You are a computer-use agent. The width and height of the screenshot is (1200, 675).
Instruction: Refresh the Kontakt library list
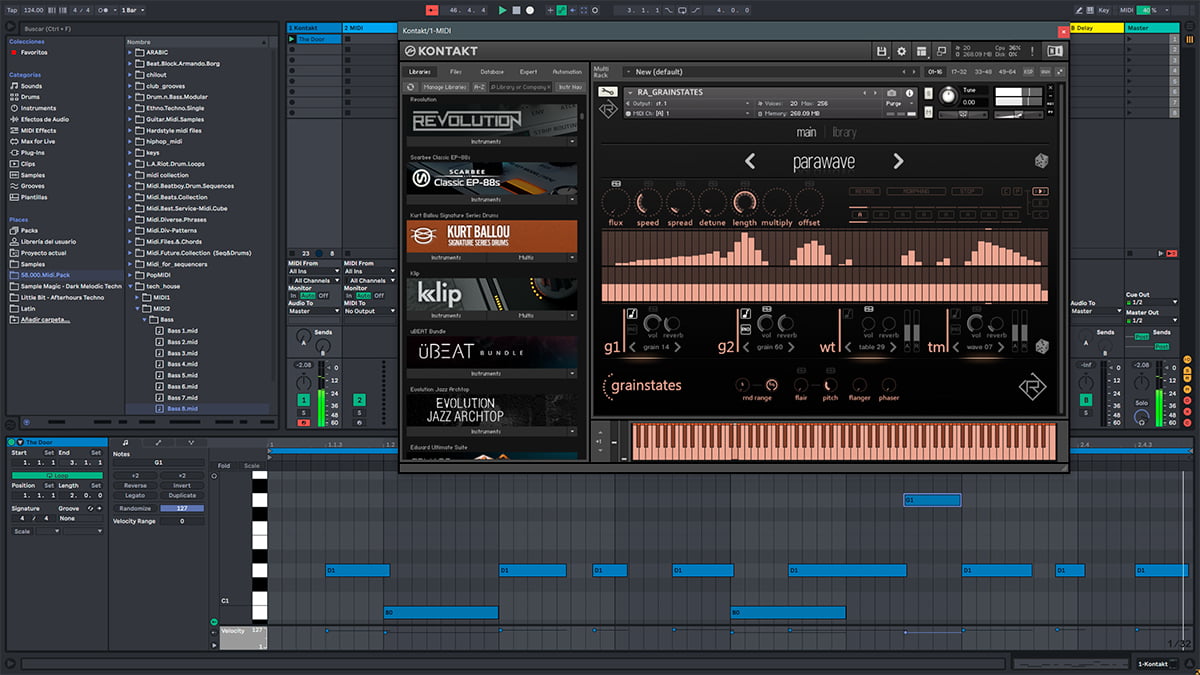tap(411, 87)
